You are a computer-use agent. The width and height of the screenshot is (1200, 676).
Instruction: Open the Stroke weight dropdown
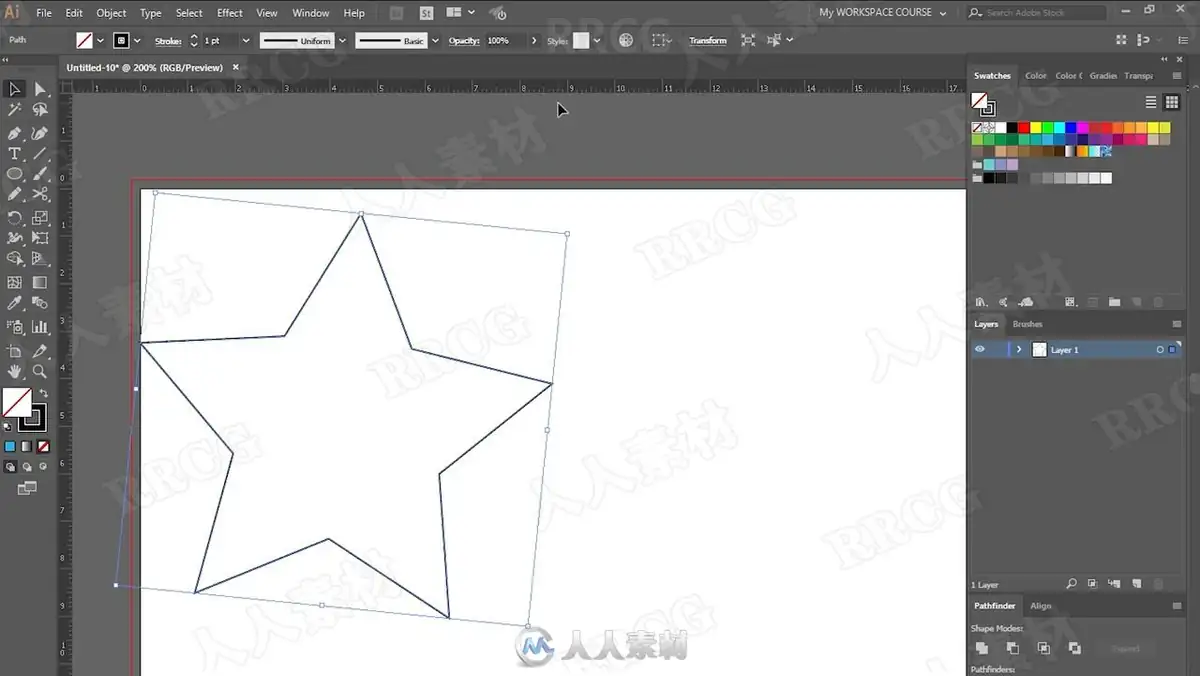coord(244,41)
